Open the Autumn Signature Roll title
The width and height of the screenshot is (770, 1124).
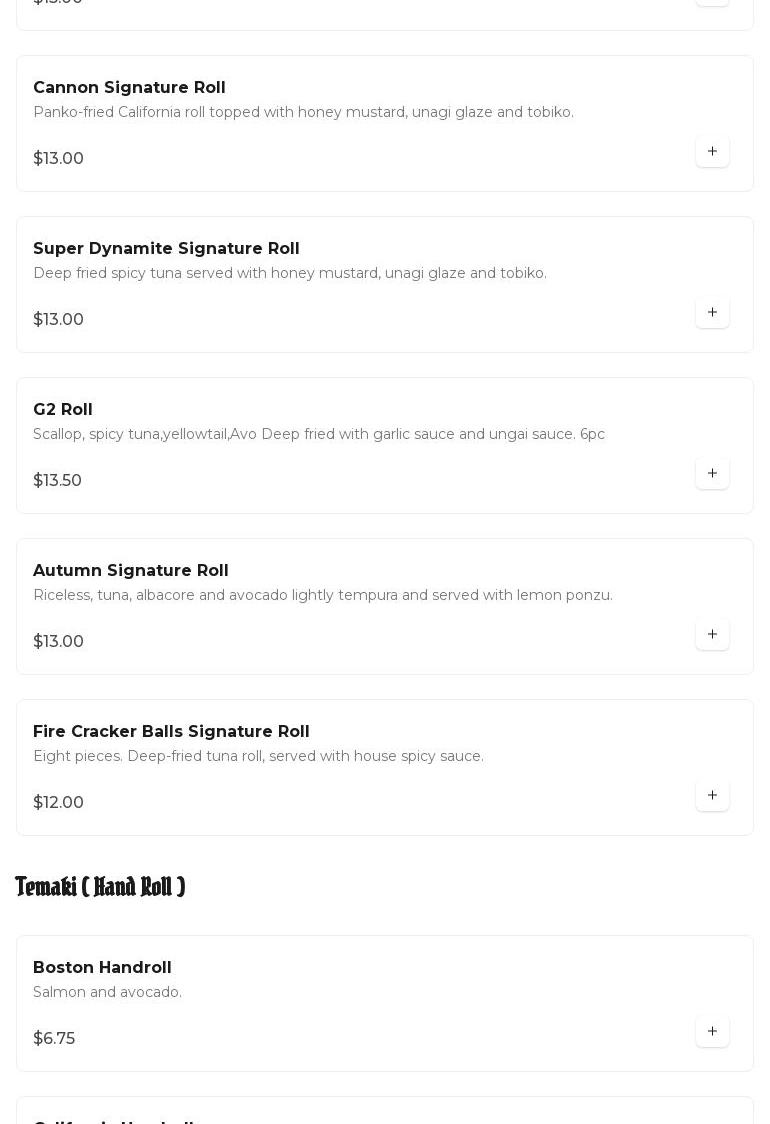coord(131,571)
